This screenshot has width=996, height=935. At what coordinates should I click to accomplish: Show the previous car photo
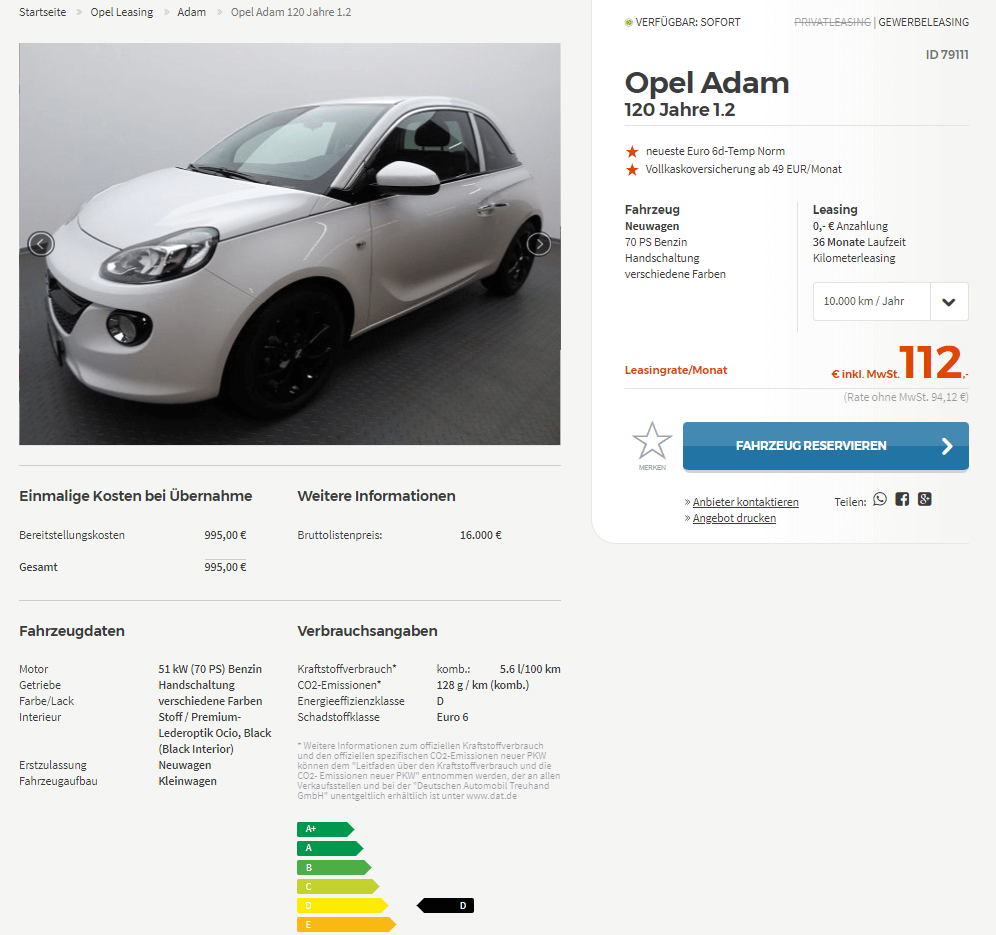pyautogui.click(x=41, y=244)
